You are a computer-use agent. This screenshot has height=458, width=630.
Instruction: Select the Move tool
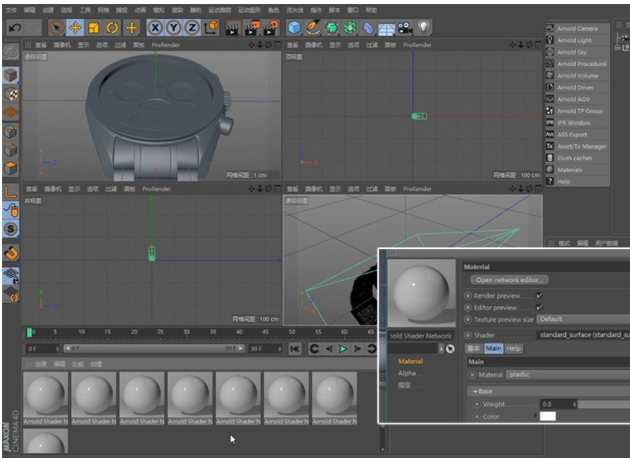(74, 27)
